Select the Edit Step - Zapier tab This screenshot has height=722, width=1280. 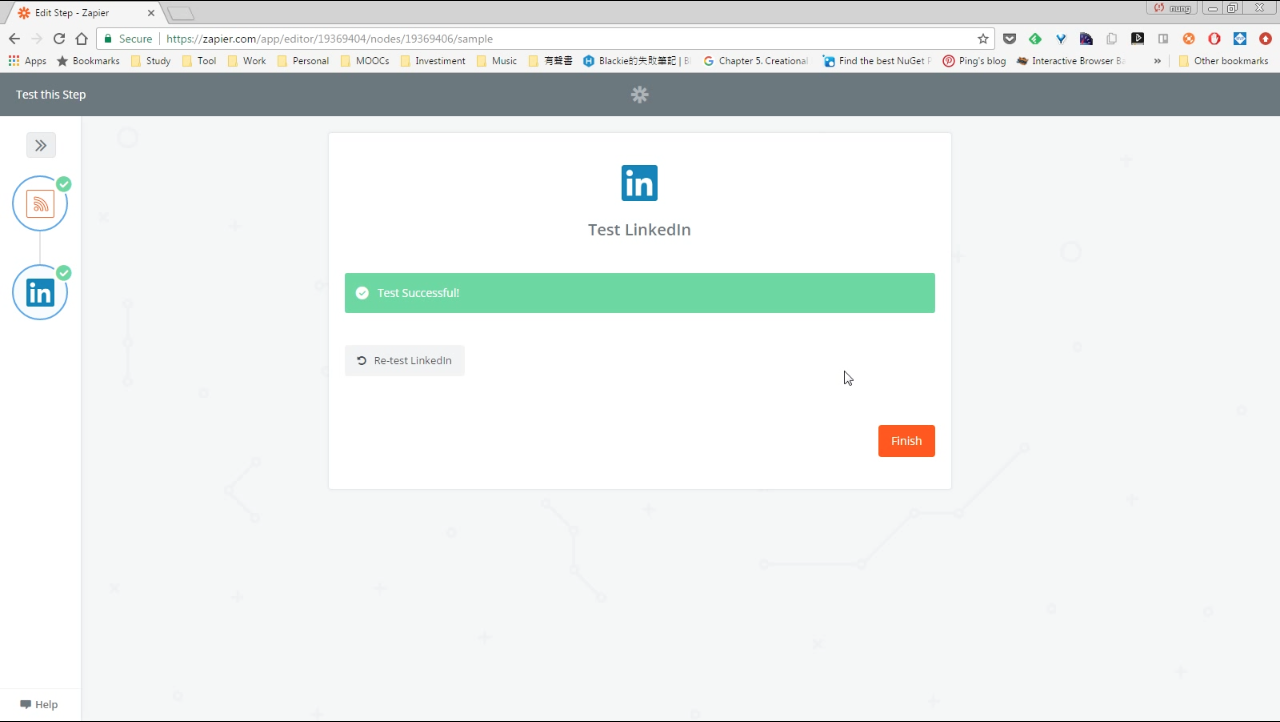point(85,13)
